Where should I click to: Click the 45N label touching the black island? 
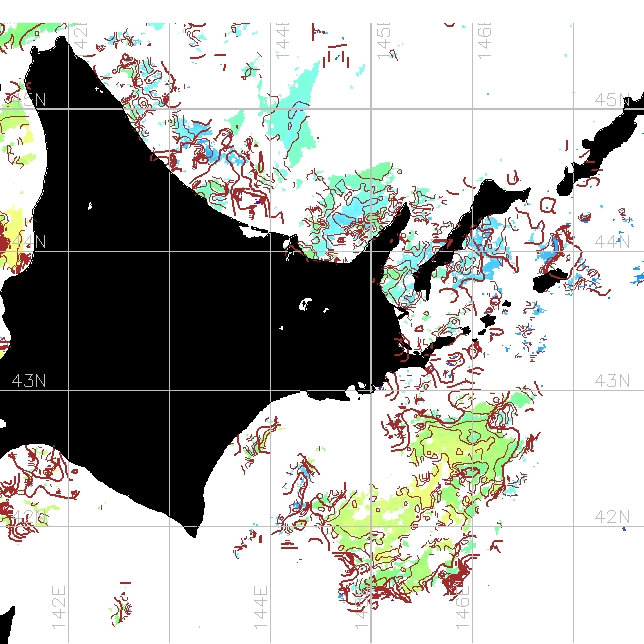tap(612, 99)
